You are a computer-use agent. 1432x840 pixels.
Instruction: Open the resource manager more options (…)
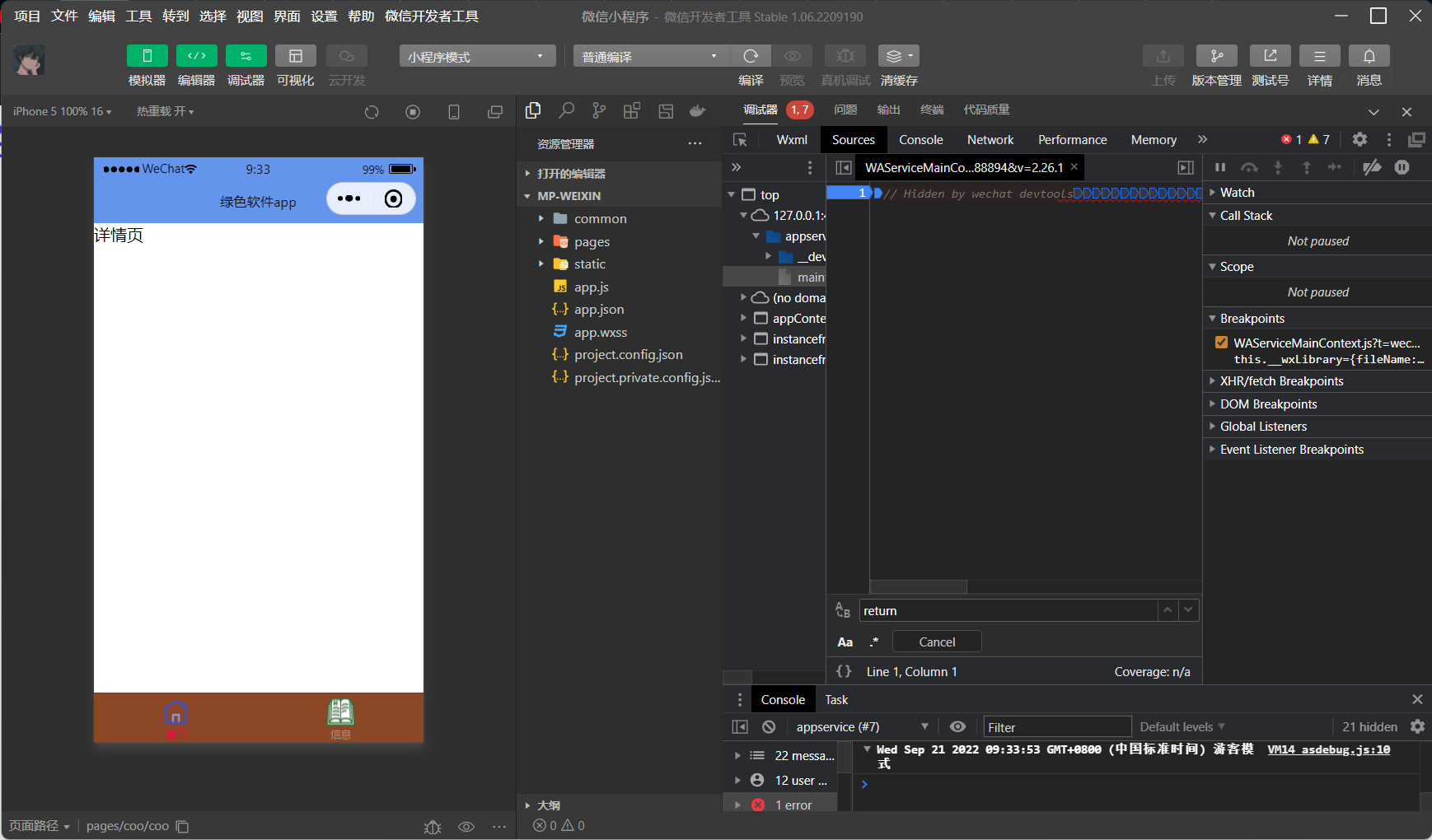point(695,143)
